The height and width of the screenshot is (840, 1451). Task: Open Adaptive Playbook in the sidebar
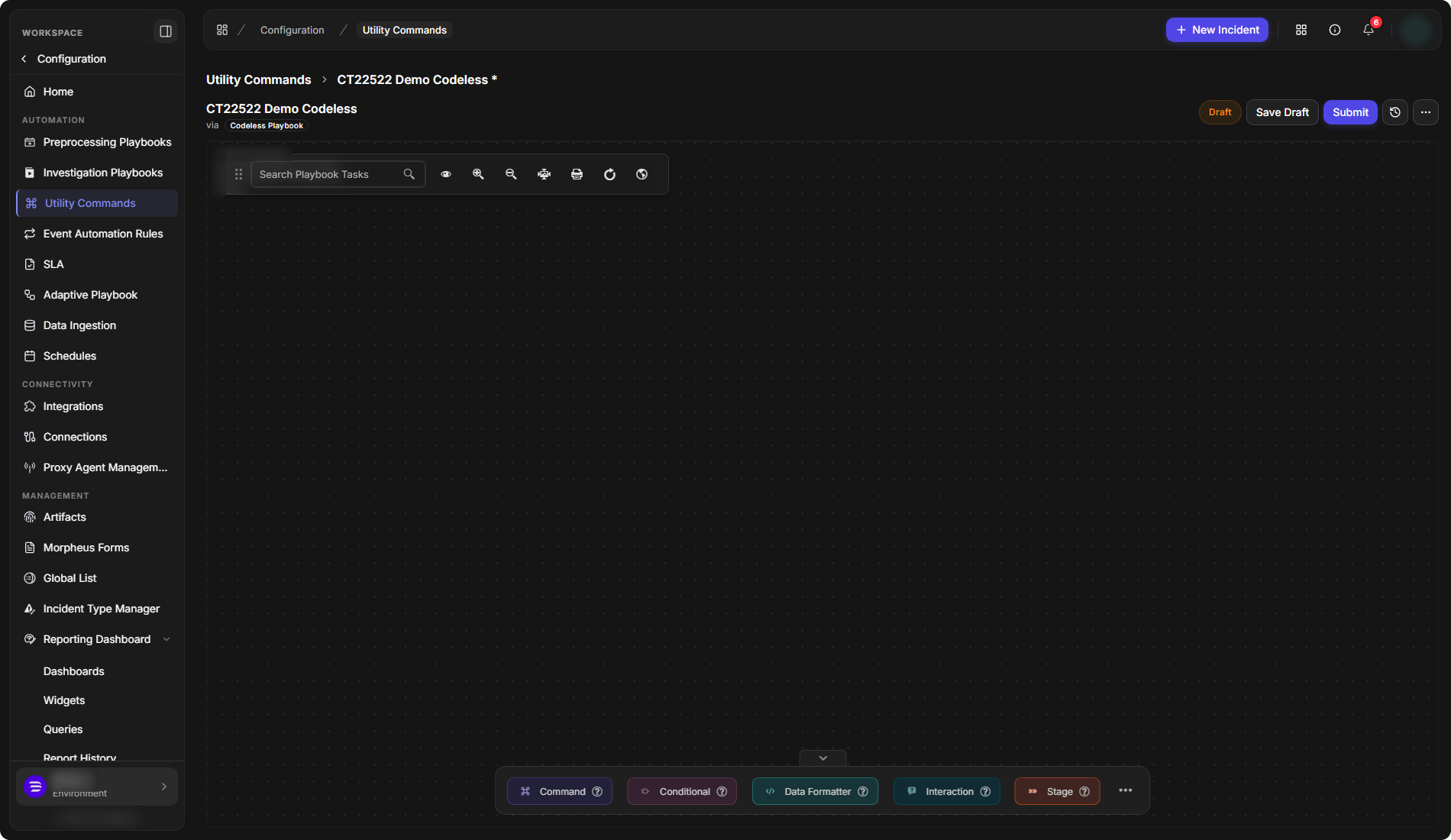(97, 295)
